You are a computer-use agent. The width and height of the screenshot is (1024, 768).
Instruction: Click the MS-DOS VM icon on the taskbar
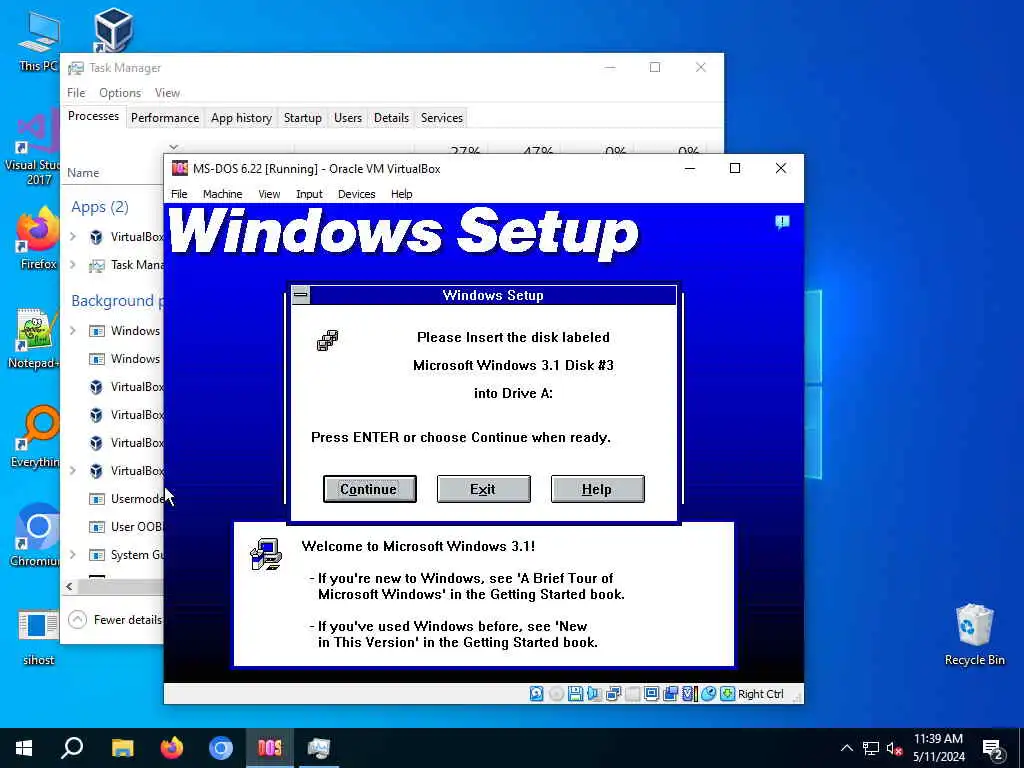pos(270,748)
